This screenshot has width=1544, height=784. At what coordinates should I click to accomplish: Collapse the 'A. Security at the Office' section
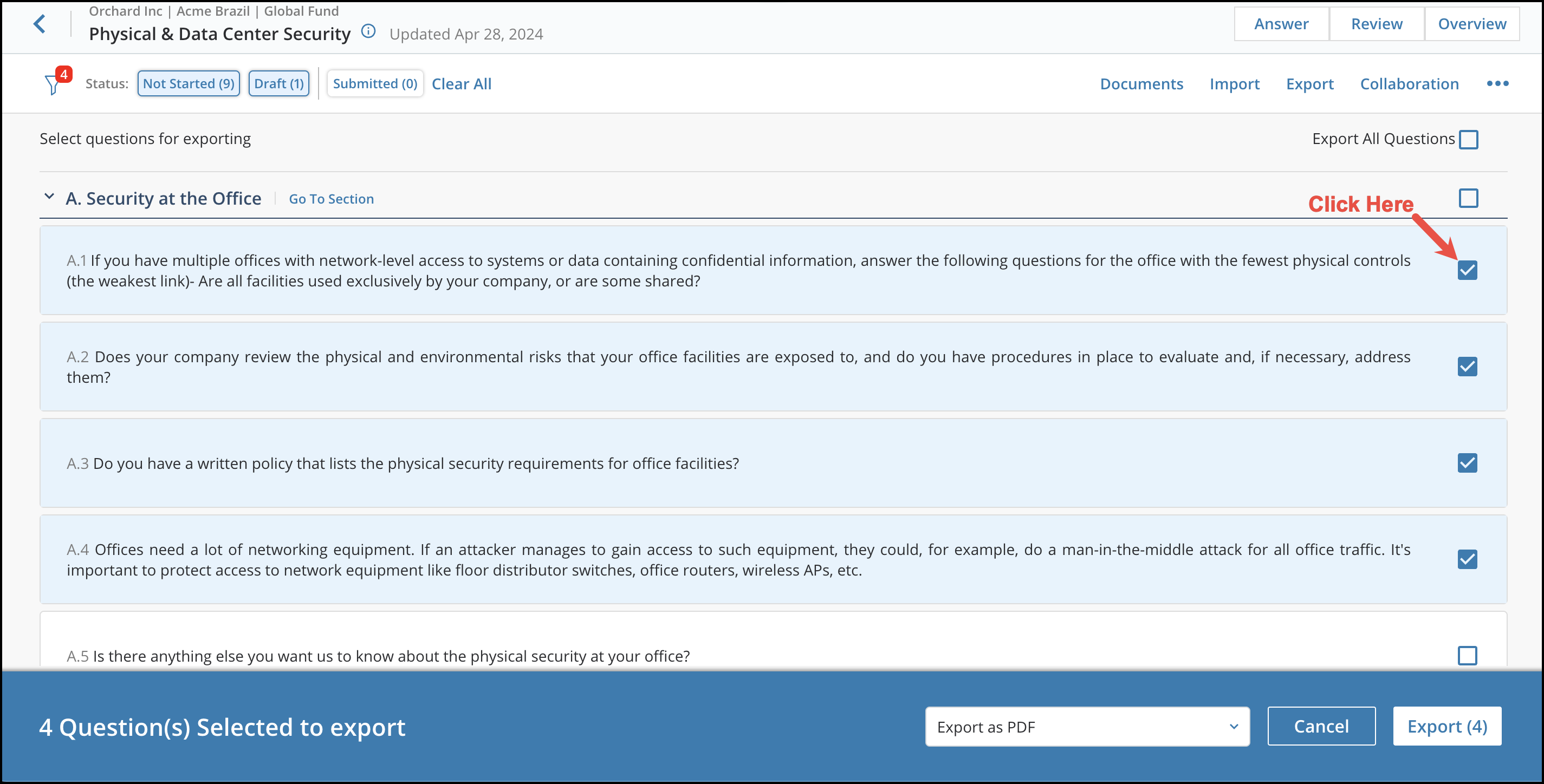(x=49, y=198)
